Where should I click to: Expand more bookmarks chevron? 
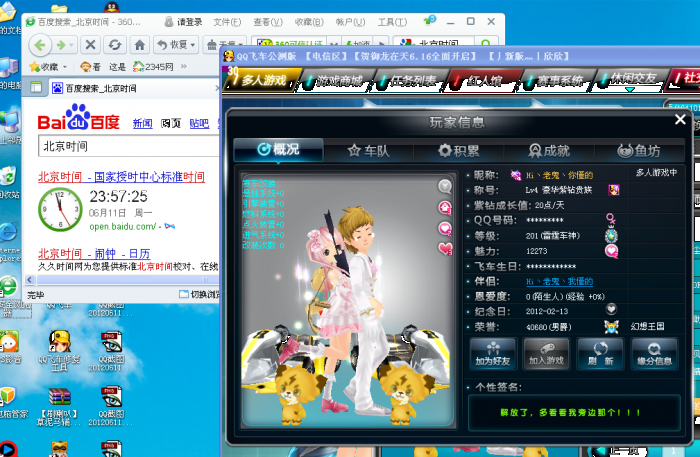(x=183, y=66)
